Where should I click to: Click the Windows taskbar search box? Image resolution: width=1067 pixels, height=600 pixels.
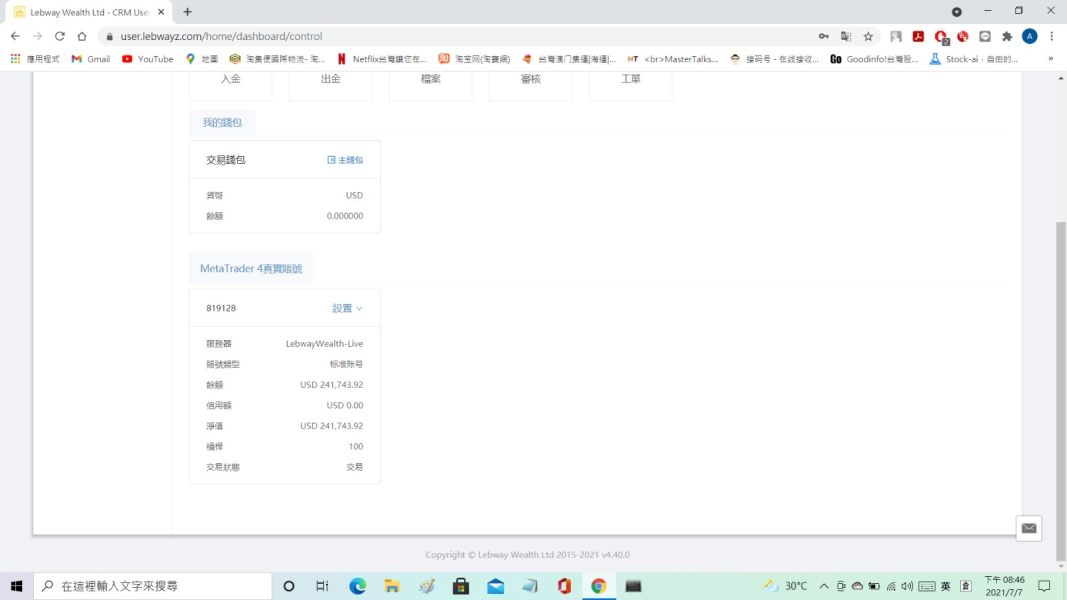tap(152, 586)
